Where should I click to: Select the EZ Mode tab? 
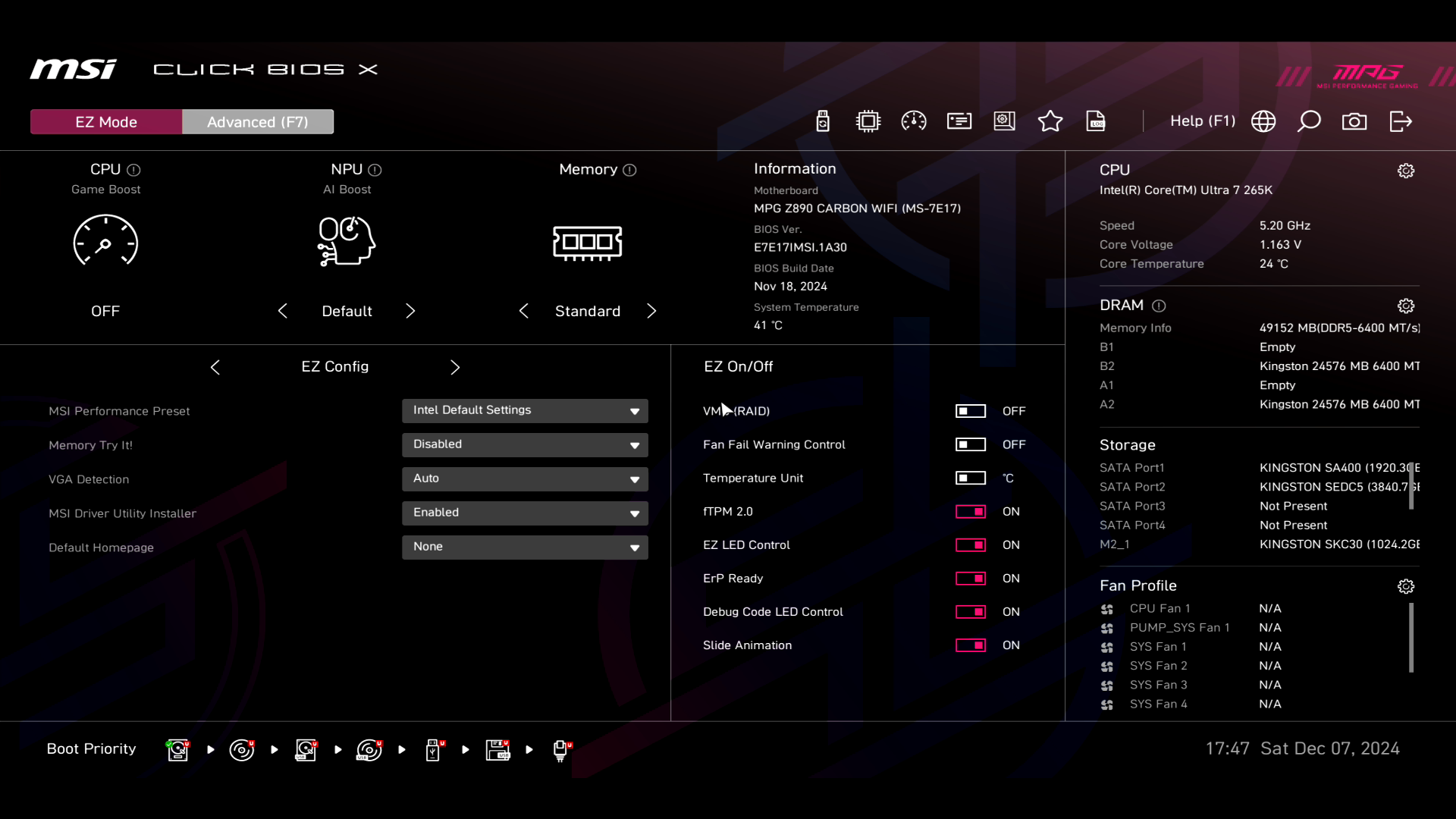pyautogui.click(x=106, y=122)
